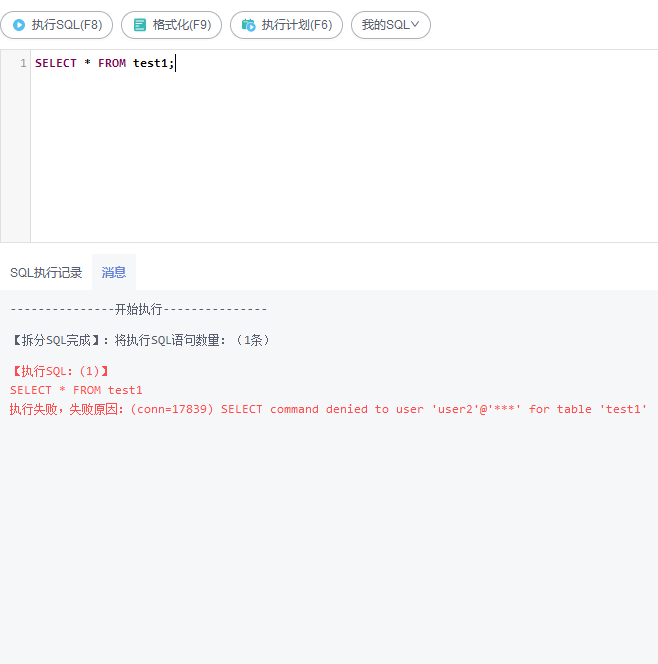
Task: Click the 开始执行 message line
Action: tap(138, 309)
